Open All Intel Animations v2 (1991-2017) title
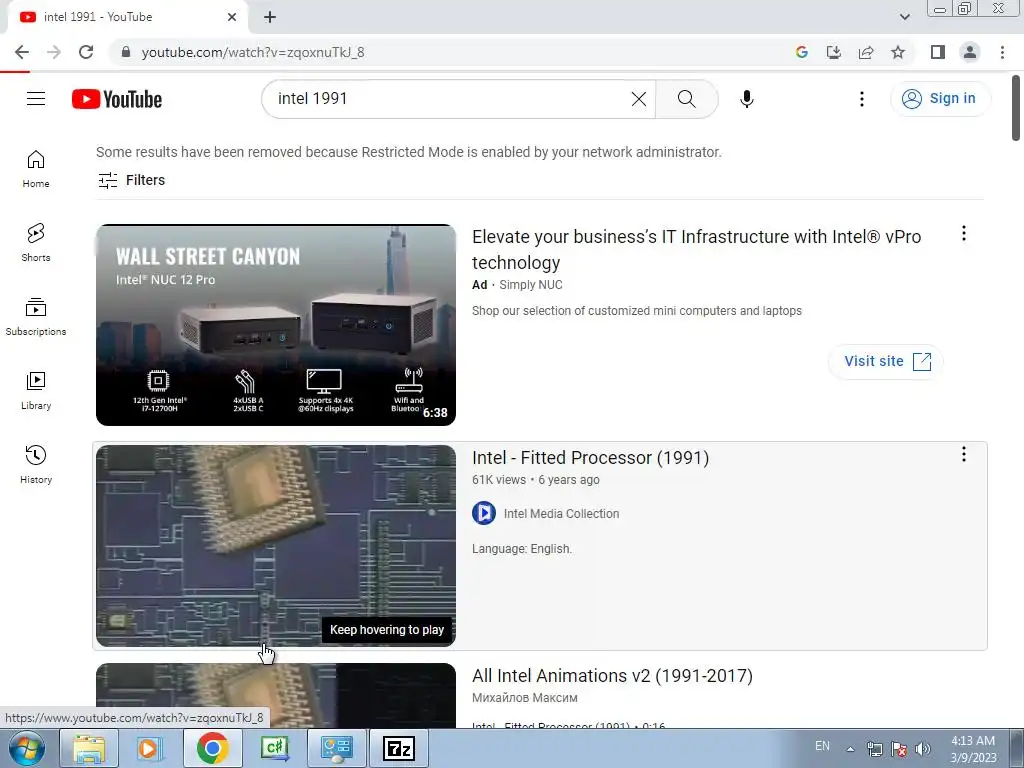 612,675
